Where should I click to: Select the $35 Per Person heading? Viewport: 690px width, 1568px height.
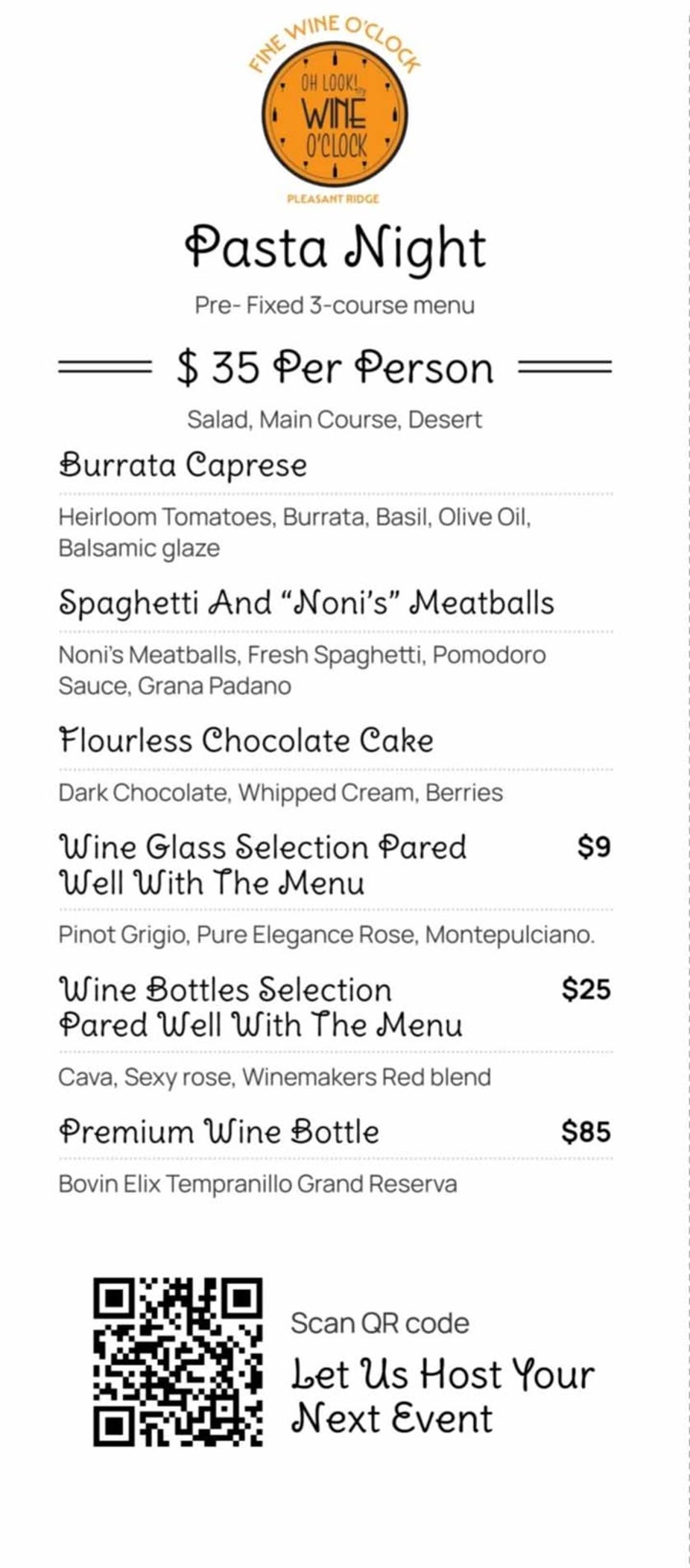[335, 367]
